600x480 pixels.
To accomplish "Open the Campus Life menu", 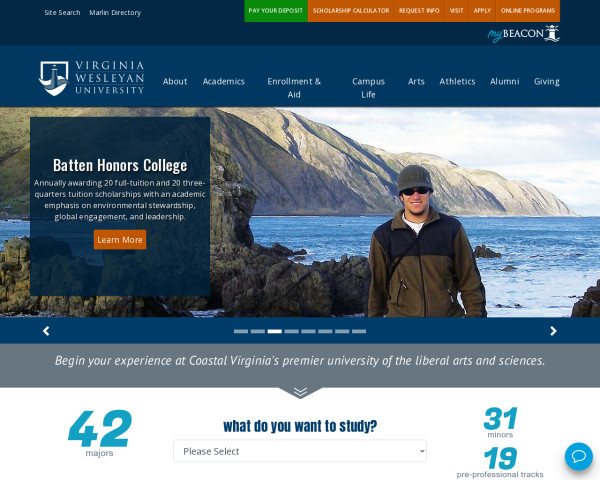I will coord(368,88).
